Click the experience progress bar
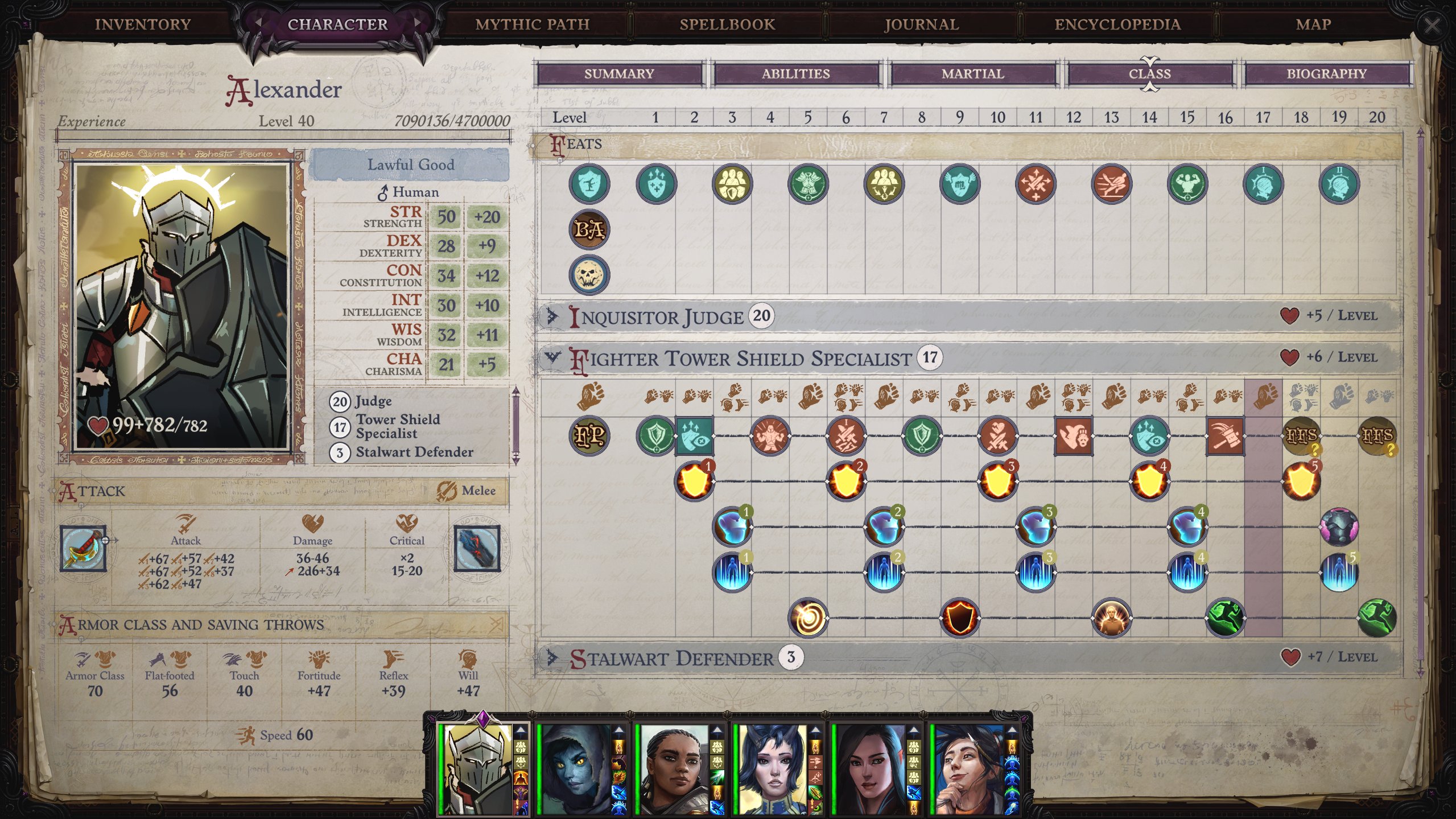1456x819 pixels. click(x=283, y=136)
